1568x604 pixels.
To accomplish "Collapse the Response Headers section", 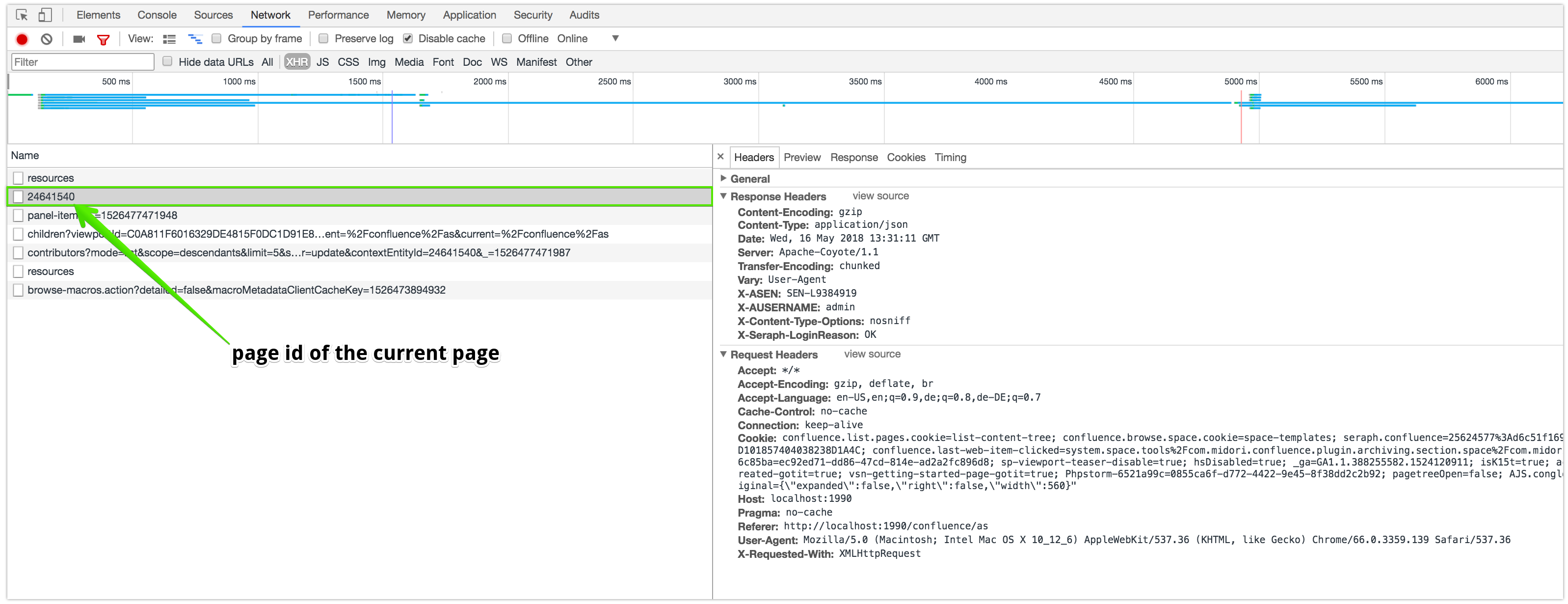I will click(x=724, y=196).
